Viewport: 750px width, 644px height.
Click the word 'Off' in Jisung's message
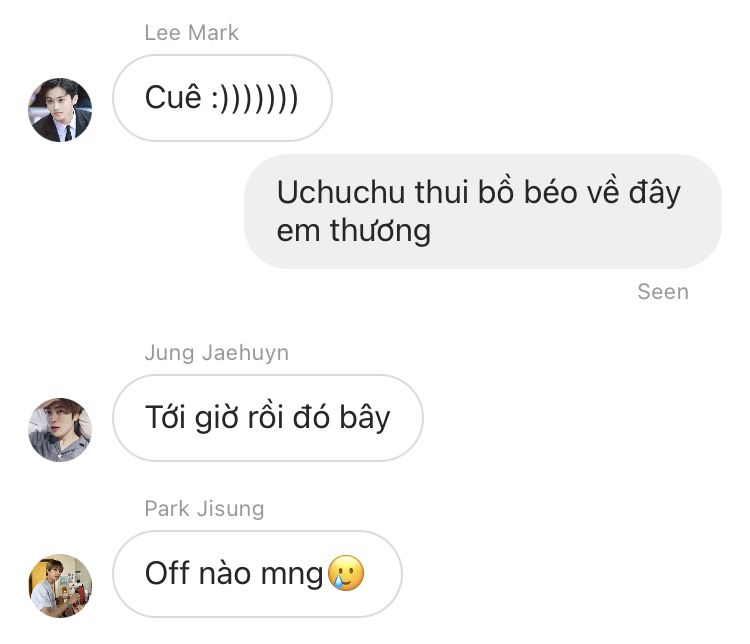click(x=167, y=573)
